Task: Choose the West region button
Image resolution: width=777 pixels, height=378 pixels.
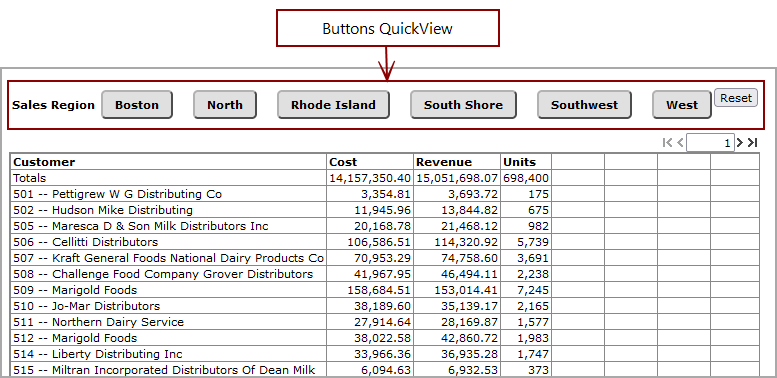Action: tap(682, 105)
